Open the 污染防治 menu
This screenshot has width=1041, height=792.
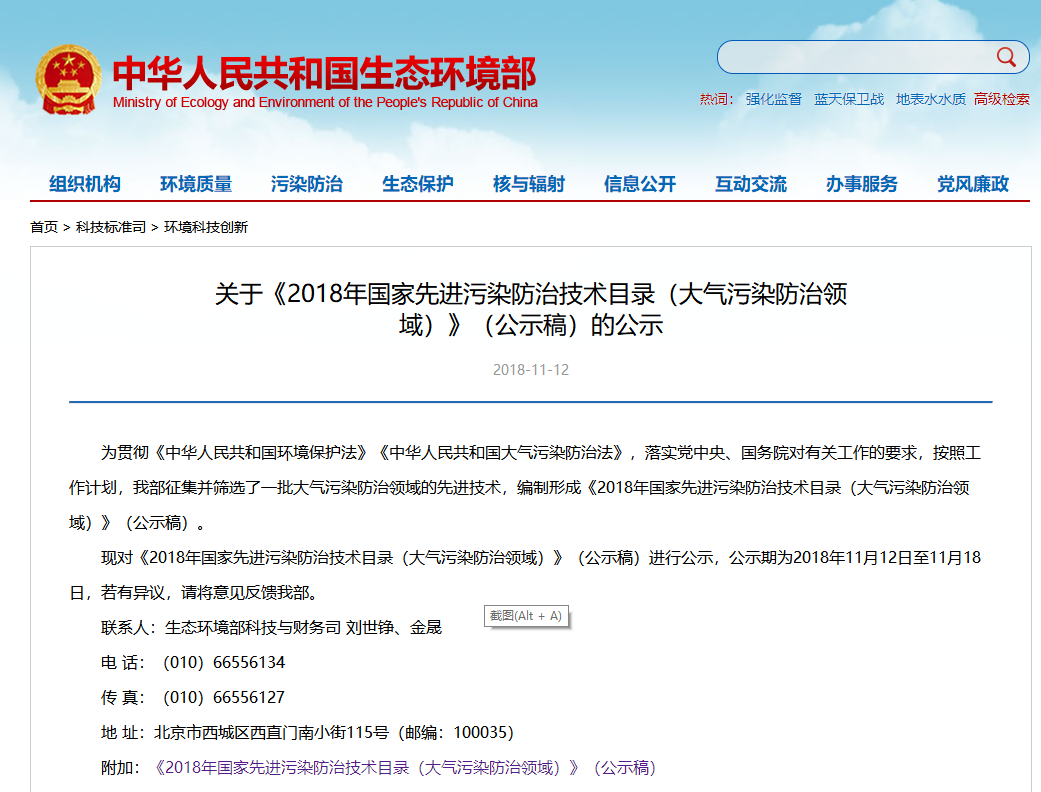307,184
